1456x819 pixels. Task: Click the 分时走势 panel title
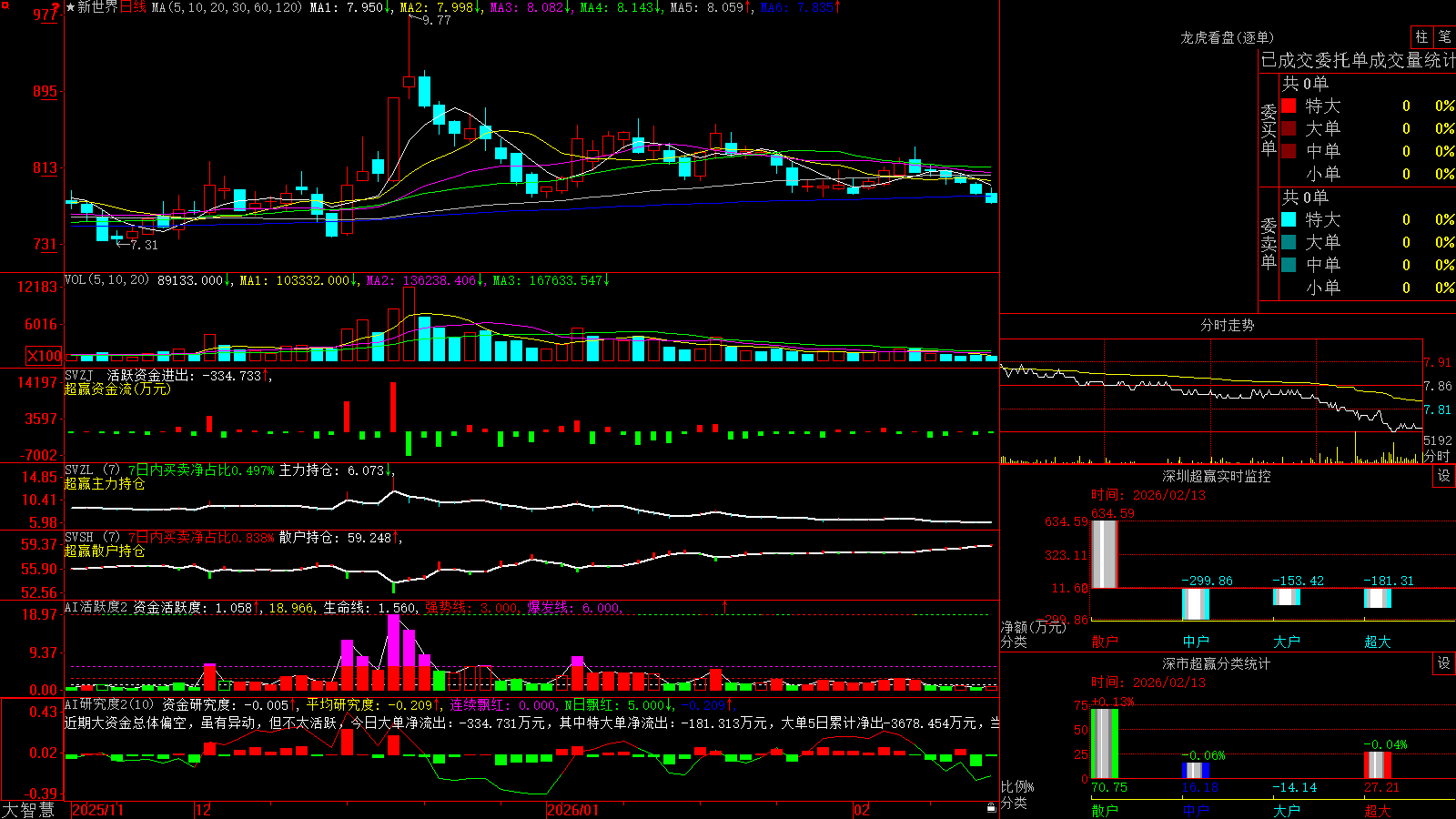(x=1228, y=325)
